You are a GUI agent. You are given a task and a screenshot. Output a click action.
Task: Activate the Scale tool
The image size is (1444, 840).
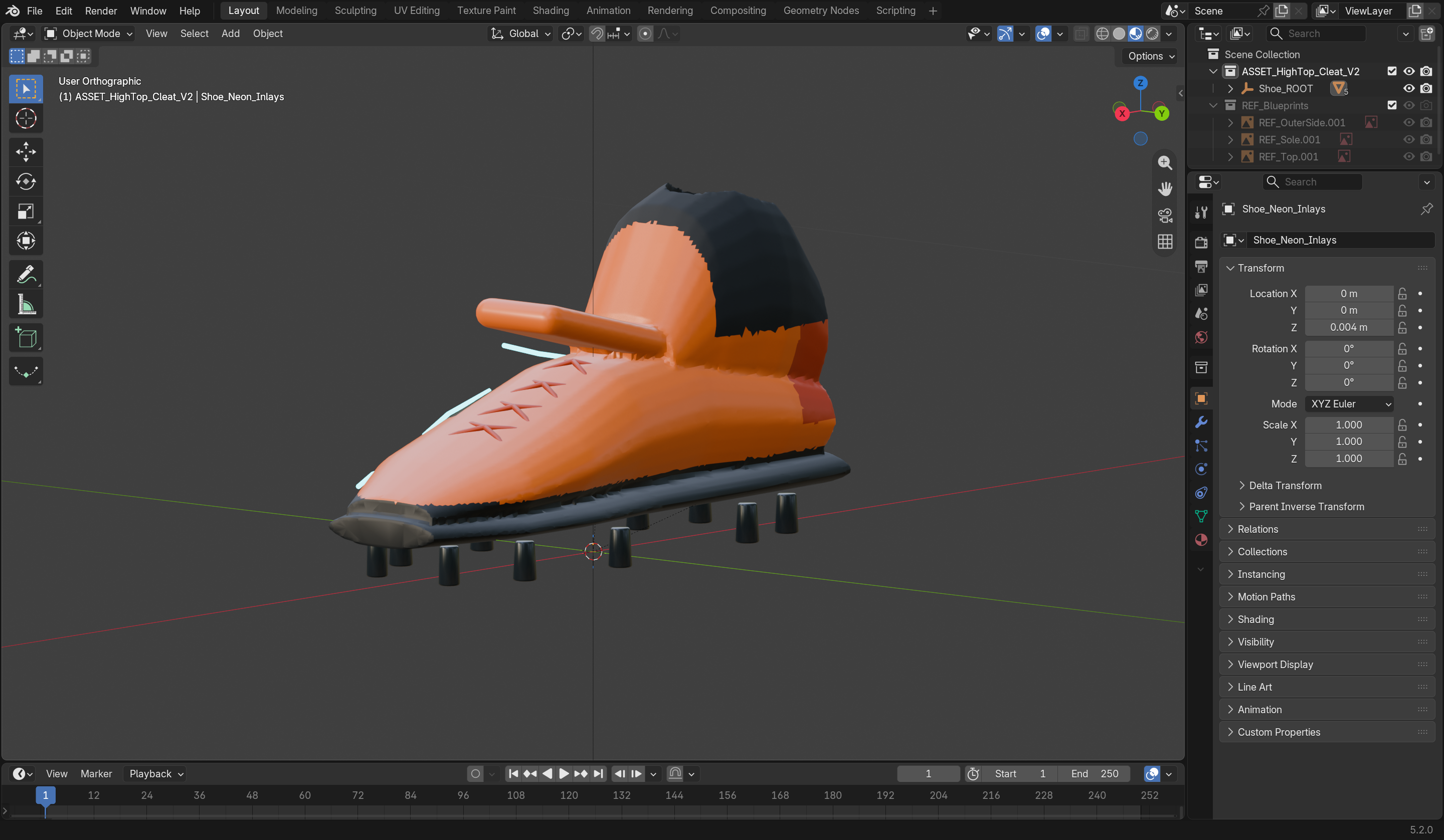[x=26, y=212]
